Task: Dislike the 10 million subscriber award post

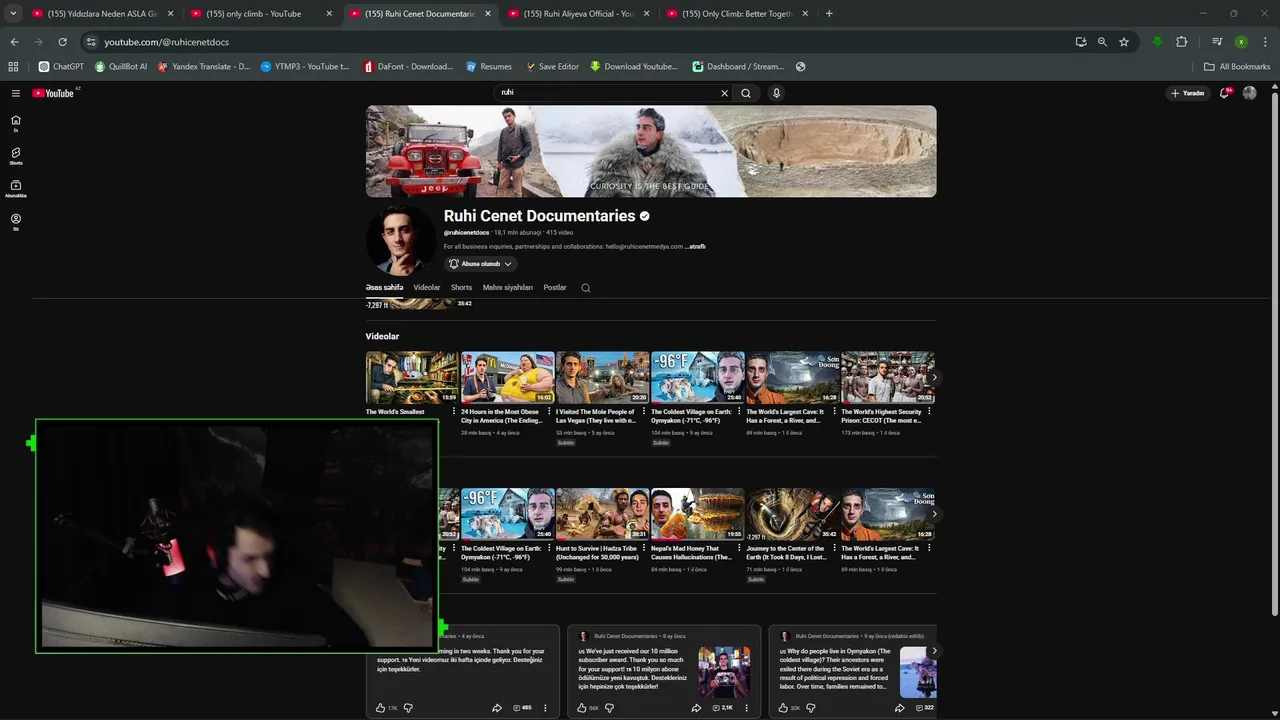Action: (609, 708)
